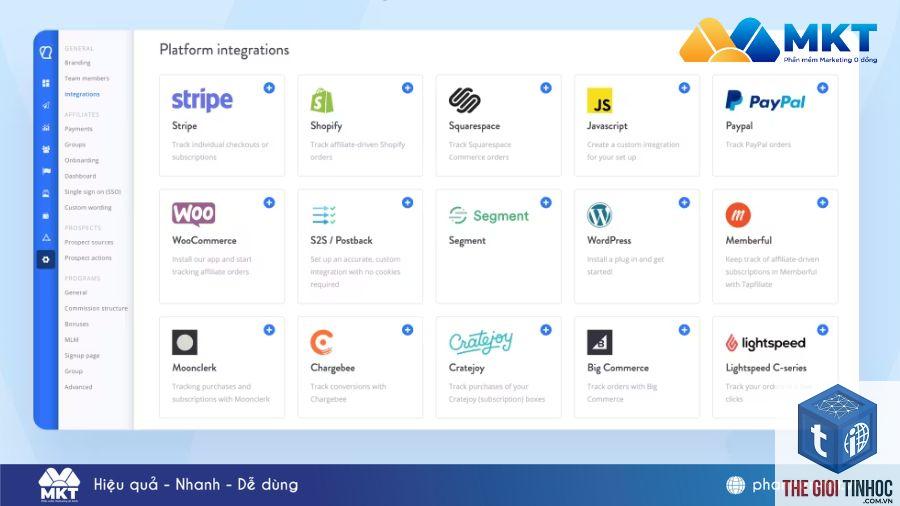The width and height of the screenshot is (900, 506).
Task: Click the plus icon on WordPress card
Action: (x=684, y=203)
